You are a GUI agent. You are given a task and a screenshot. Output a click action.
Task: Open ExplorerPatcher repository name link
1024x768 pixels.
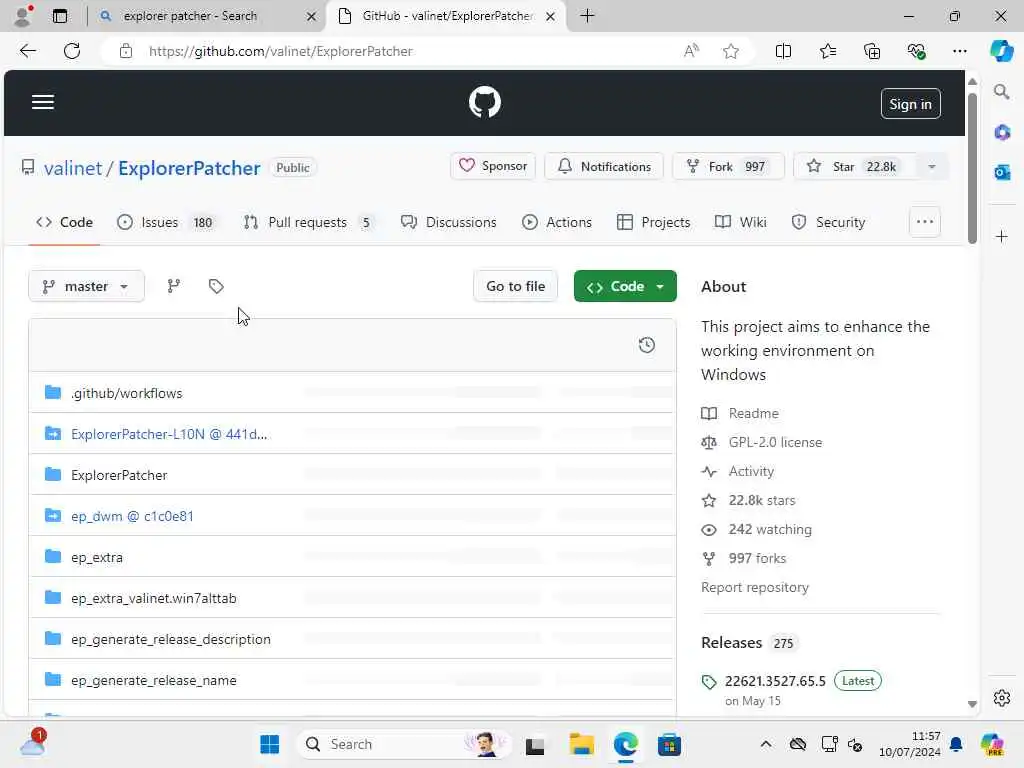189,168
